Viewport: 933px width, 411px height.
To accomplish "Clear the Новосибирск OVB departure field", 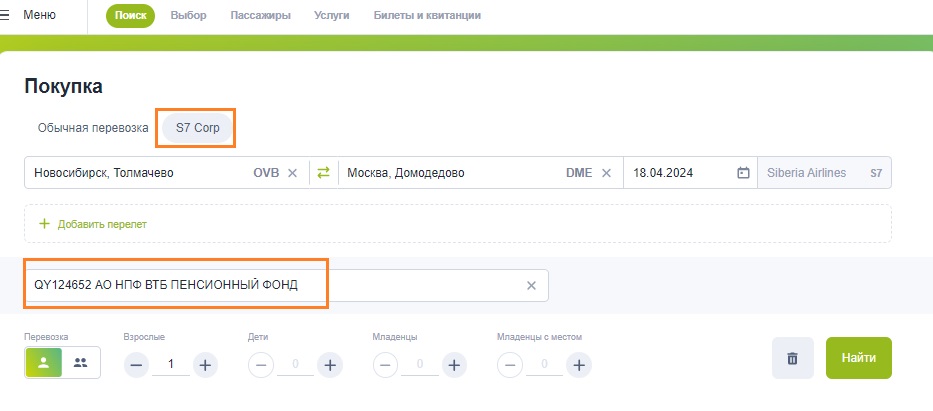I will click(292, 173).
